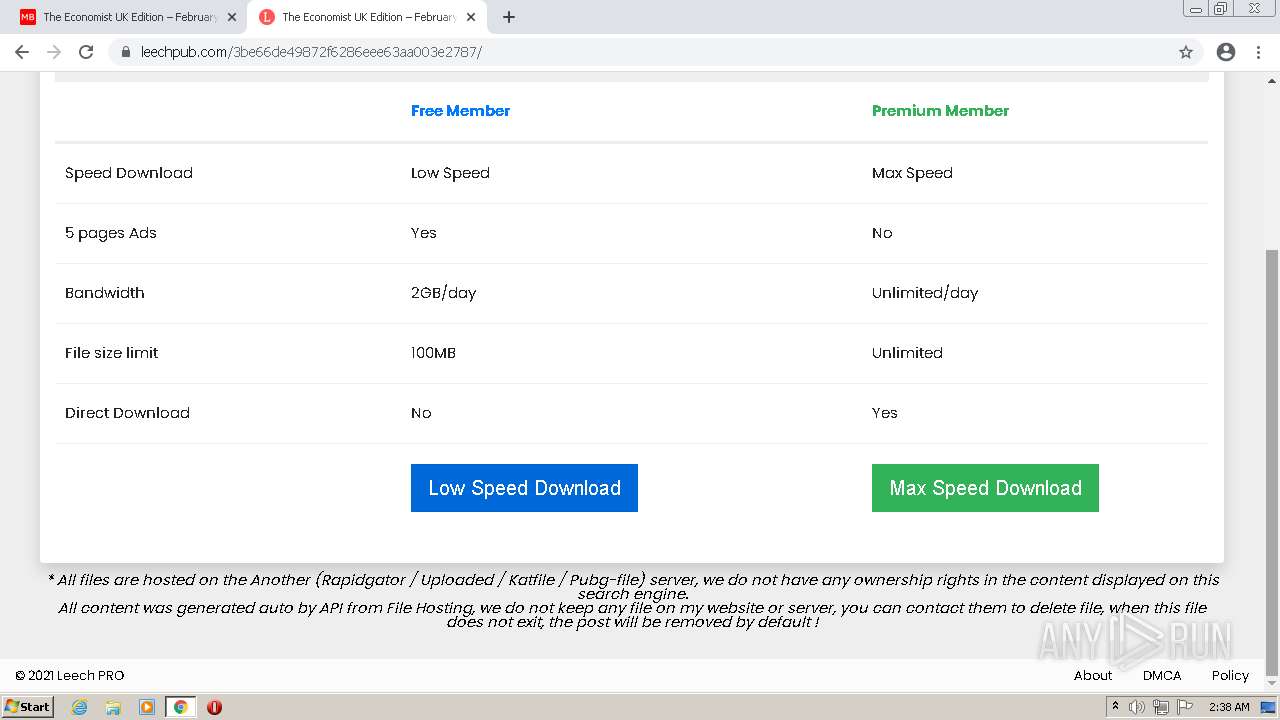
Task: Open the Action Center flag icon
Action: [x=1185, y=707]
